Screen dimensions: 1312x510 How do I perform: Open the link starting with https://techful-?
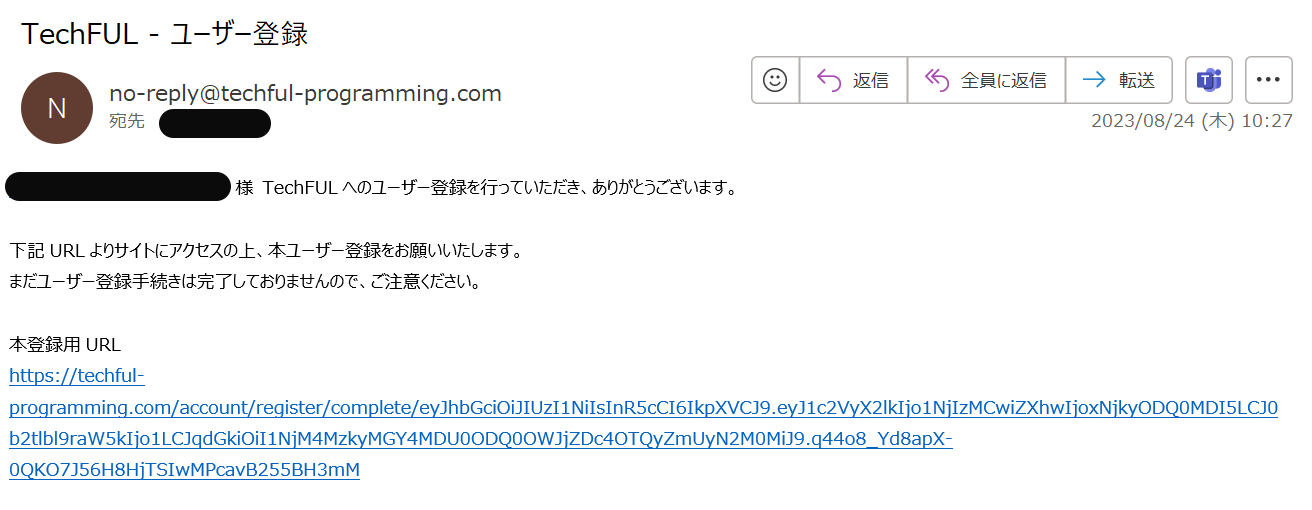click(77, 376)
